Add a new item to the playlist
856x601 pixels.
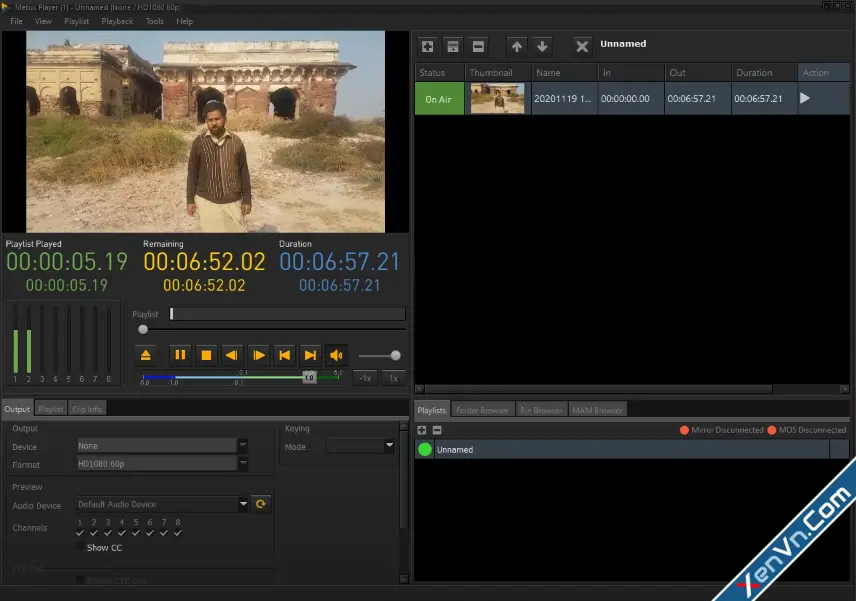[x=427, y=46]
